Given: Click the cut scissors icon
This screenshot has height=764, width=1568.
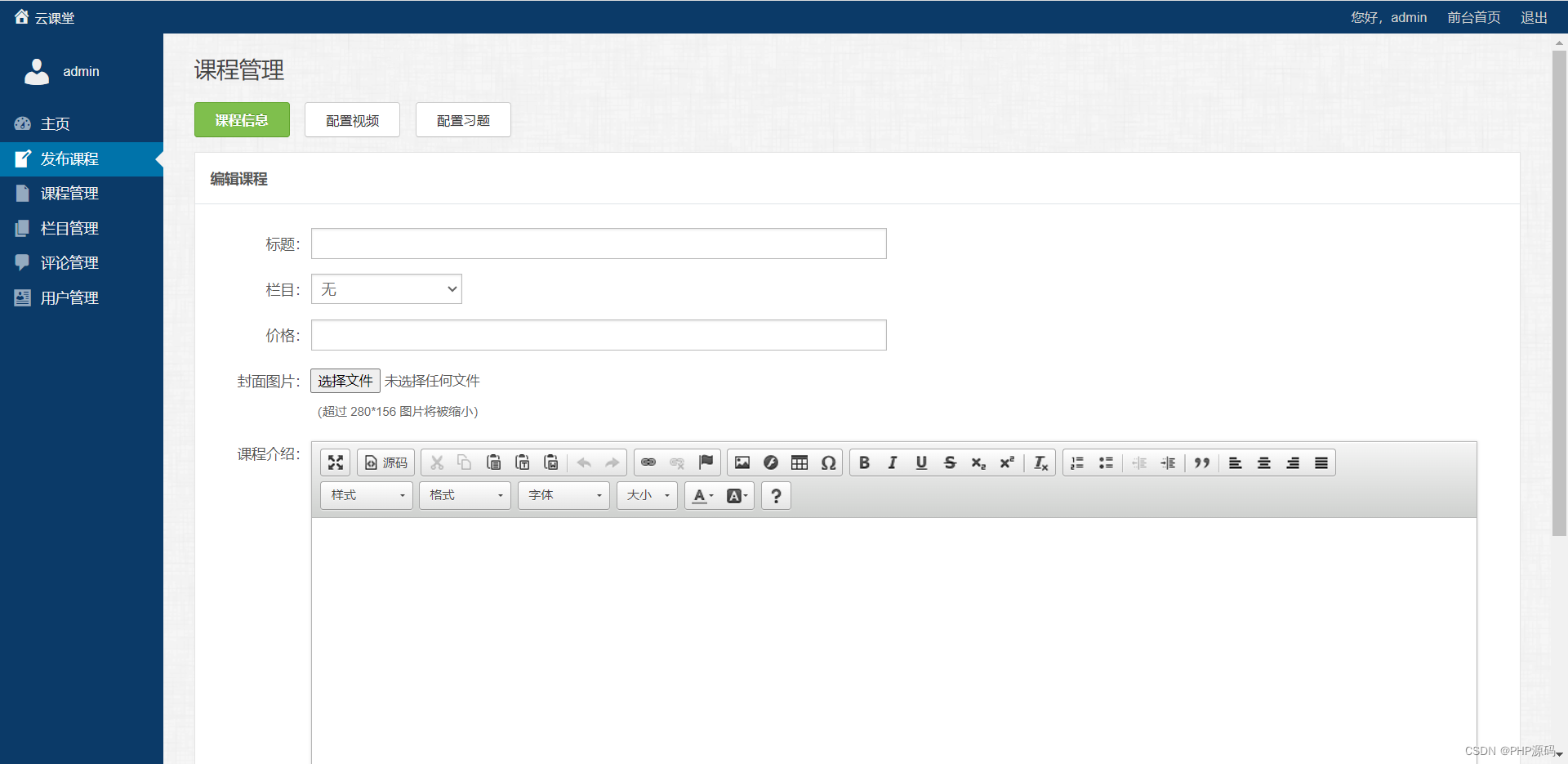Looking at the screenshot, I should pos(437,462).
